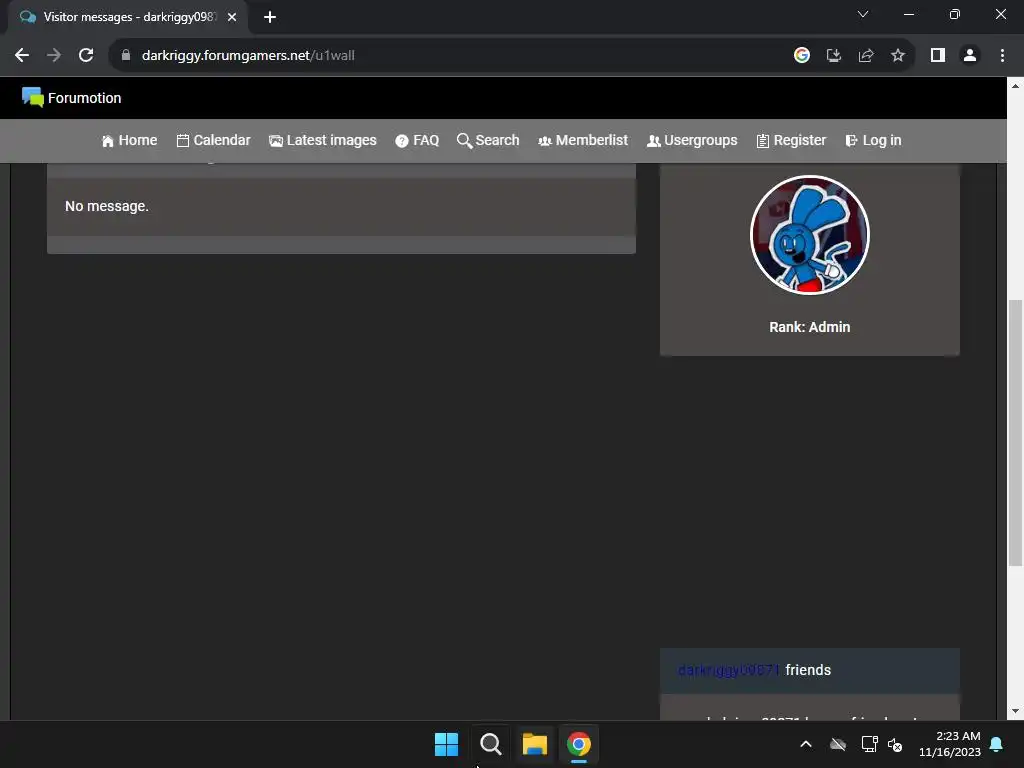Bookmark this page with star icon
The height and width of the screenshot is (768, 1024).
click(x=898, y=56)
